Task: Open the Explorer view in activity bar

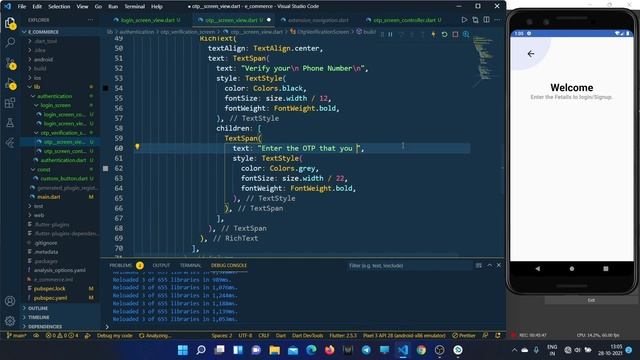Action: (x=10, y=23)
